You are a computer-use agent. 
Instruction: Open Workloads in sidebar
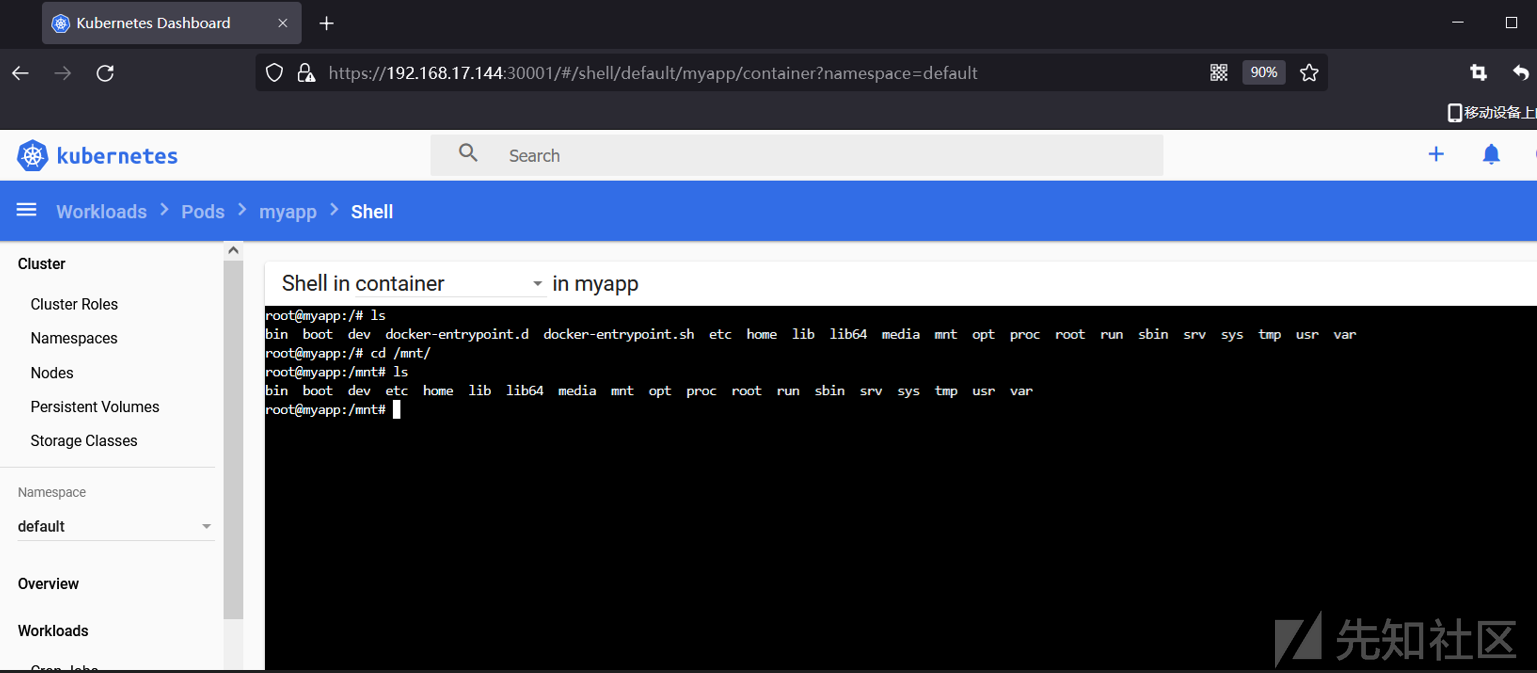(x=53, y=631)
